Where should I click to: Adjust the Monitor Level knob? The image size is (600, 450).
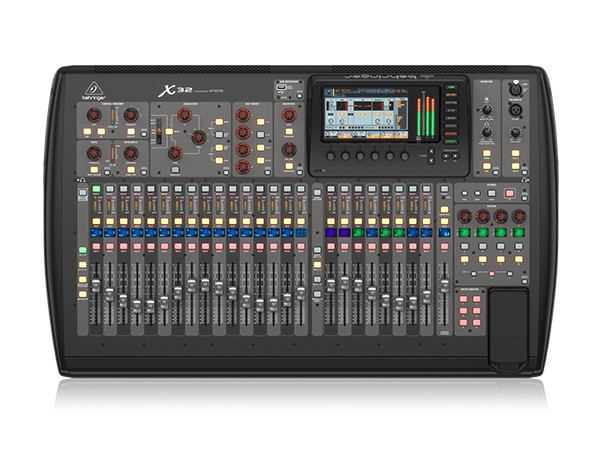pos(486,111)
